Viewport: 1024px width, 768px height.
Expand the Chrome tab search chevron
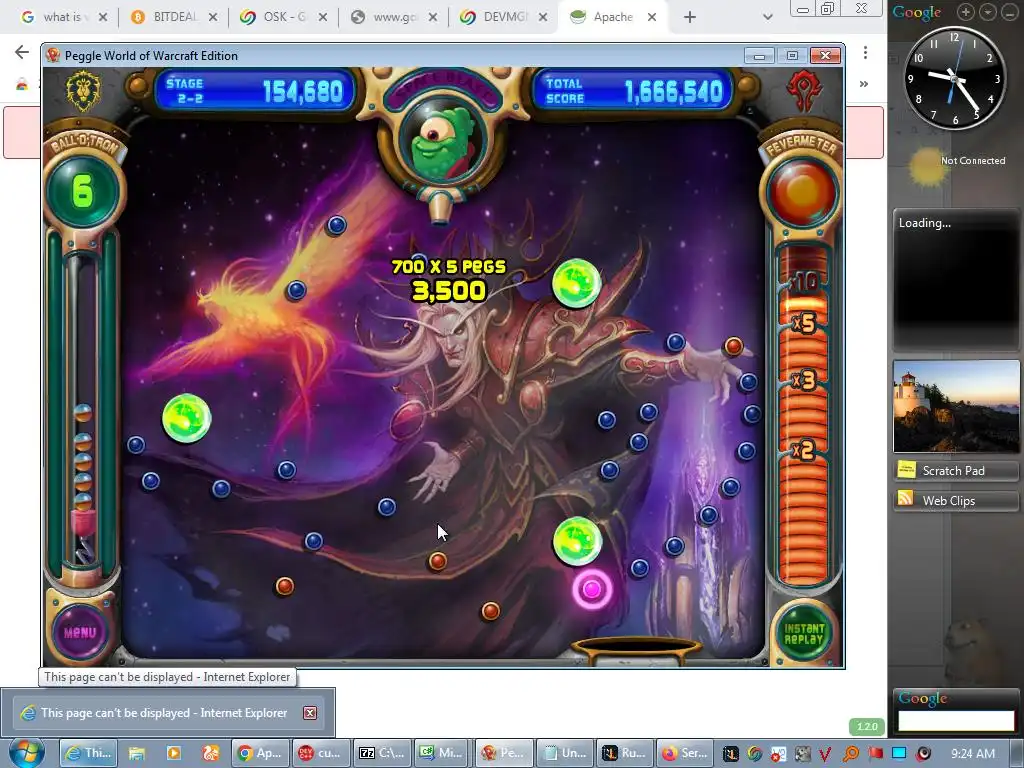coord(768,18)
